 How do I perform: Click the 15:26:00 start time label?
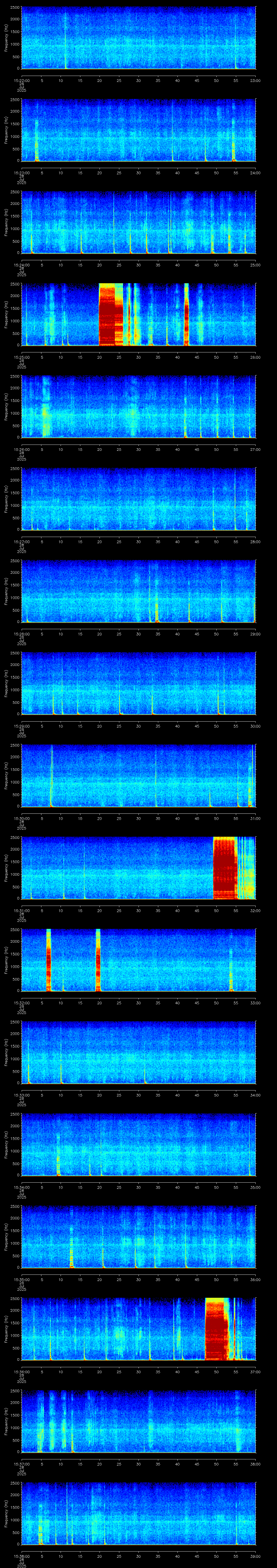[x=21, y=449]
